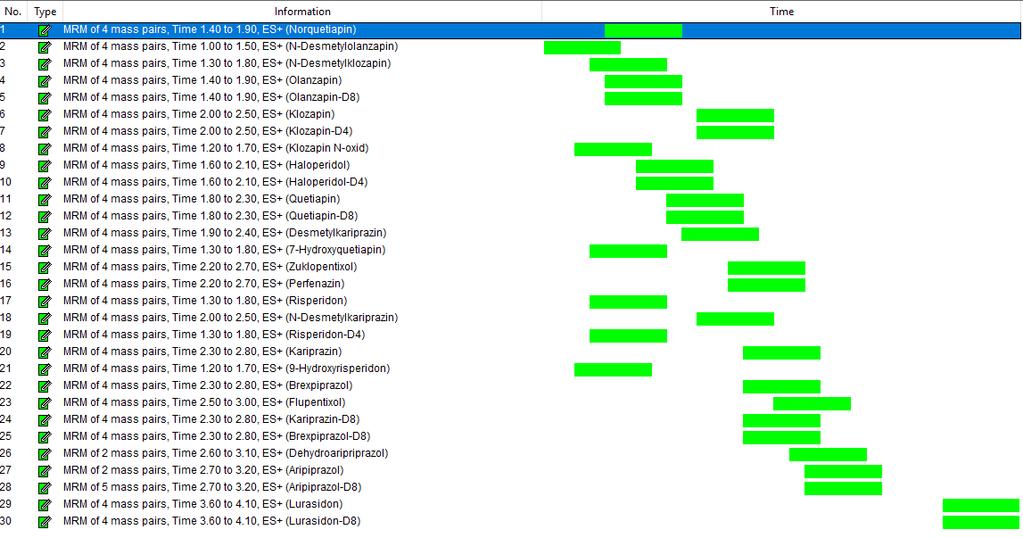Select the time bar for Aripiprazol-D8

click(843, 488)
